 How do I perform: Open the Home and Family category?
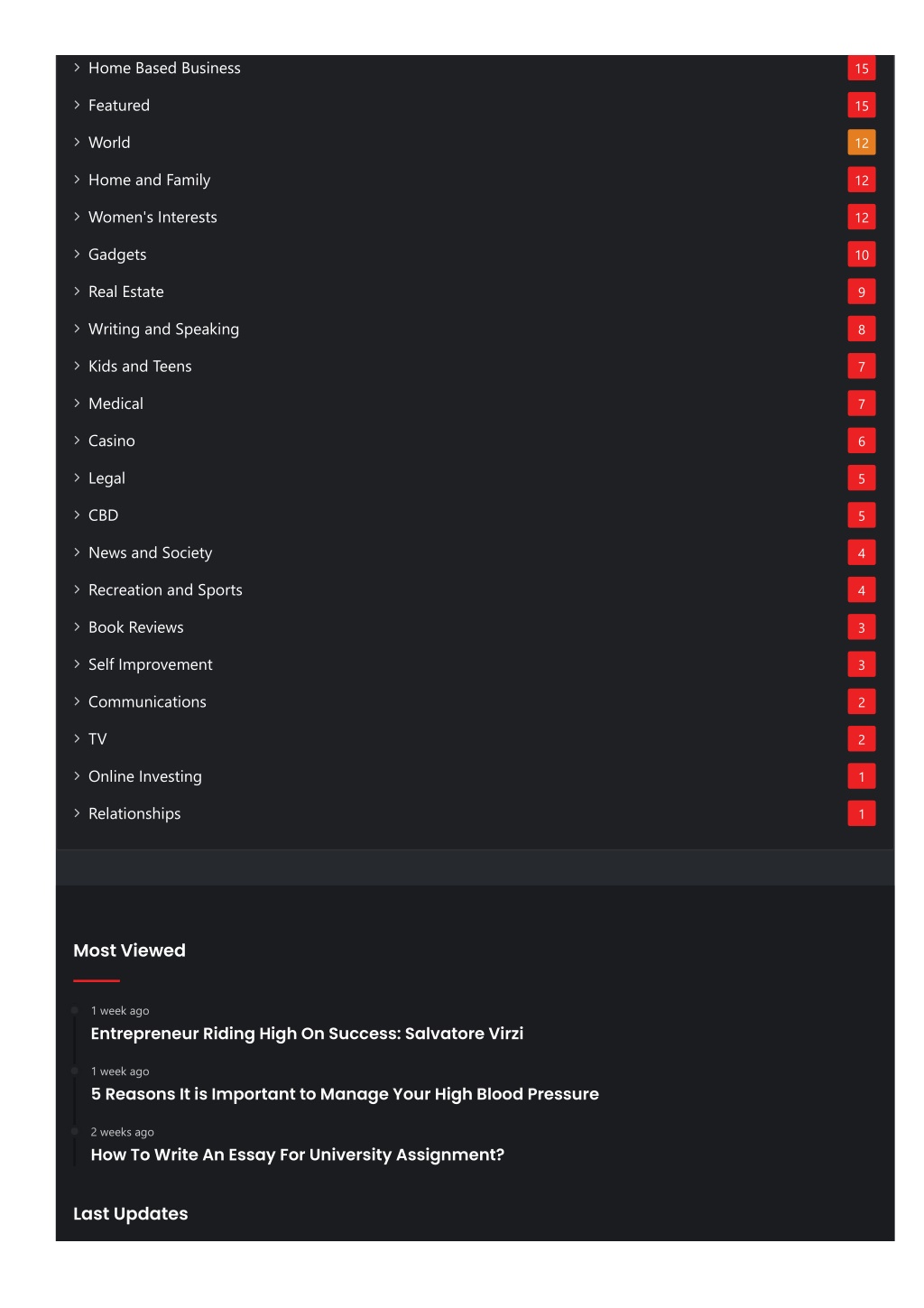(149, 181)
